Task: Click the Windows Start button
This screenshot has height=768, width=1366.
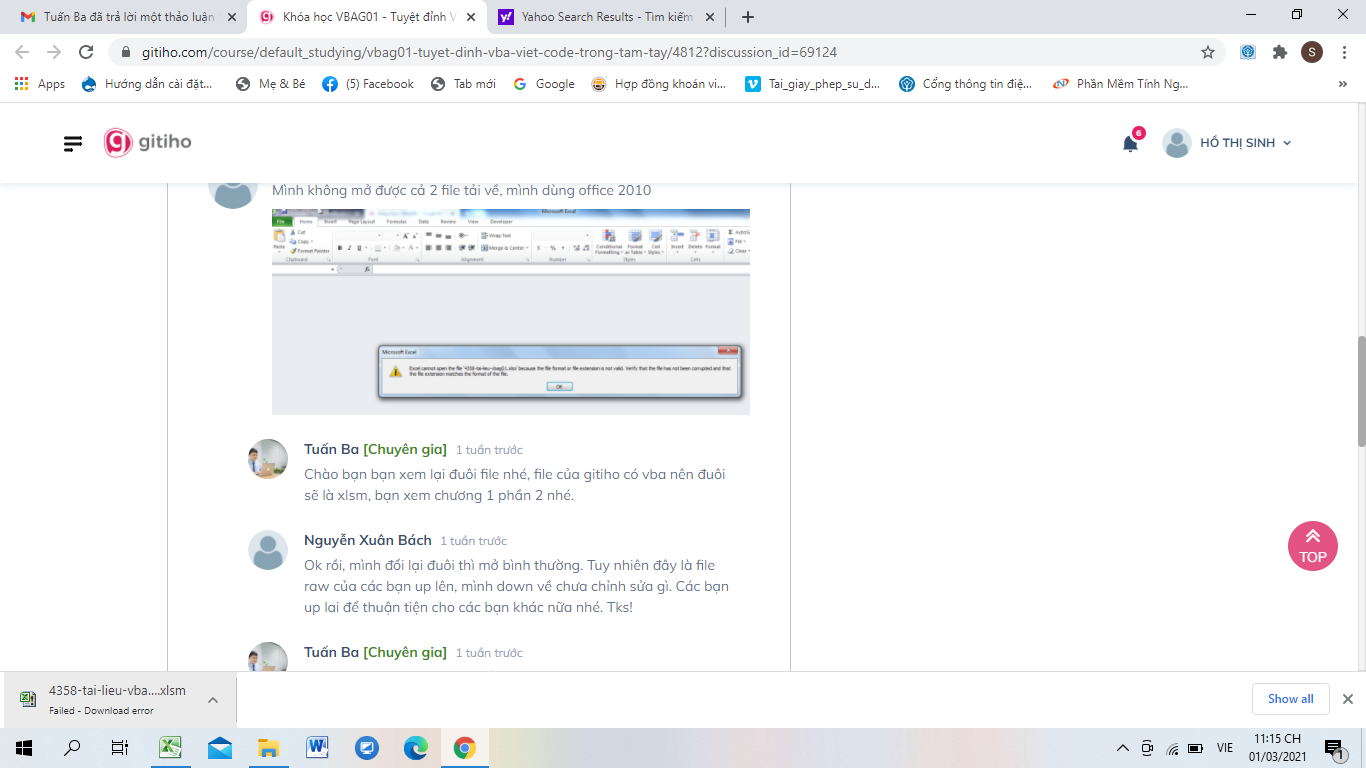Action: pyautogui.click(x=24, y=748)
